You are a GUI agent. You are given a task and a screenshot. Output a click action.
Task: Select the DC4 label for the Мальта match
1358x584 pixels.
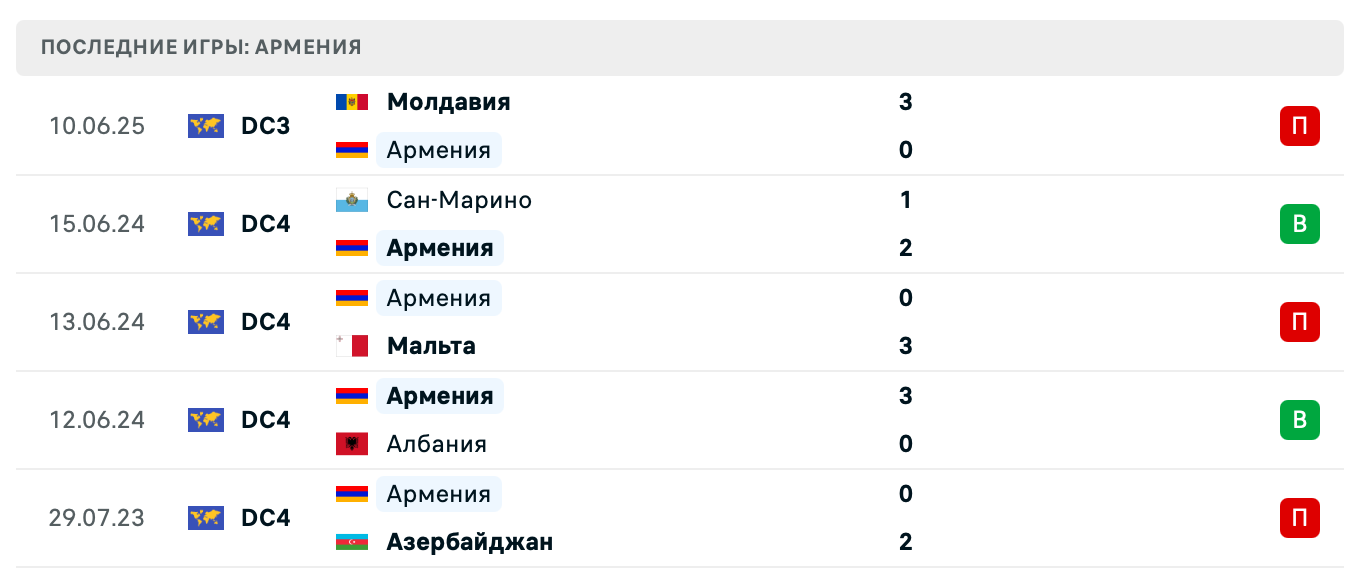[264, 322]
